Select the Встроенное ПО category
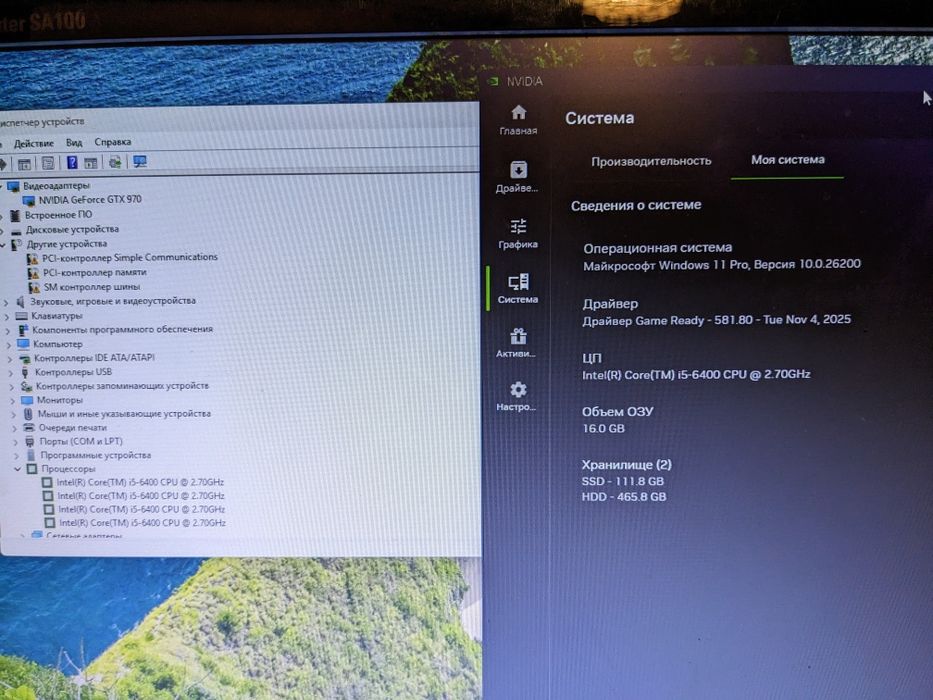This screenshot has height=700, width=933. tap(58, 214)
